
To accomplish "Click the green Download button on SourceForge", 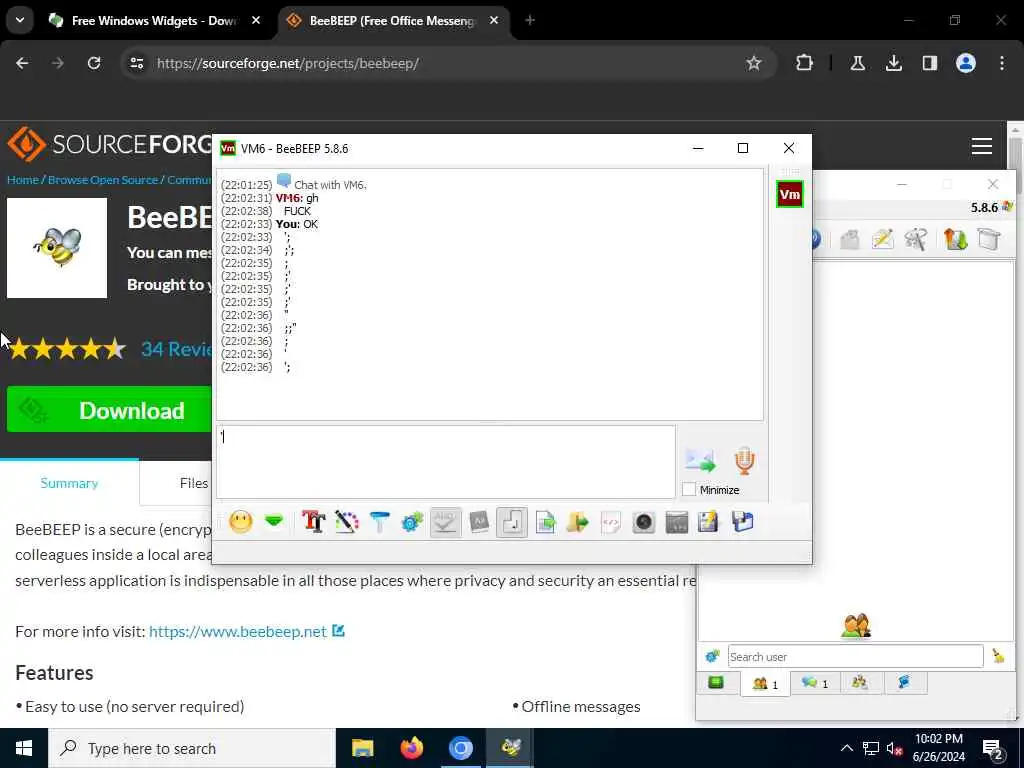I will coord(109,410).
